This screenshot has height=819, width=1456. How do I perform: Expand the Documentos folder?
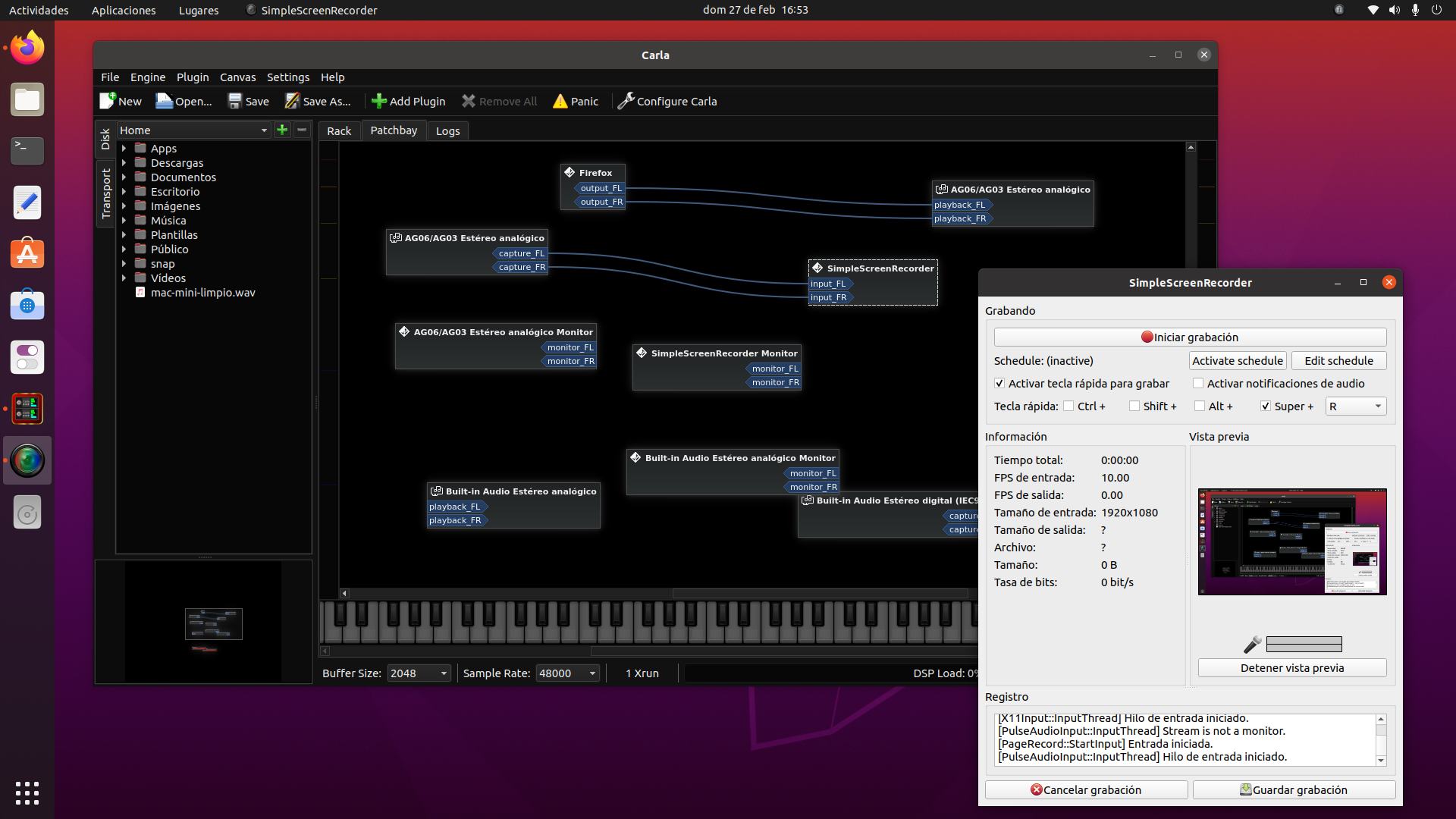click(x=124, y=177)
